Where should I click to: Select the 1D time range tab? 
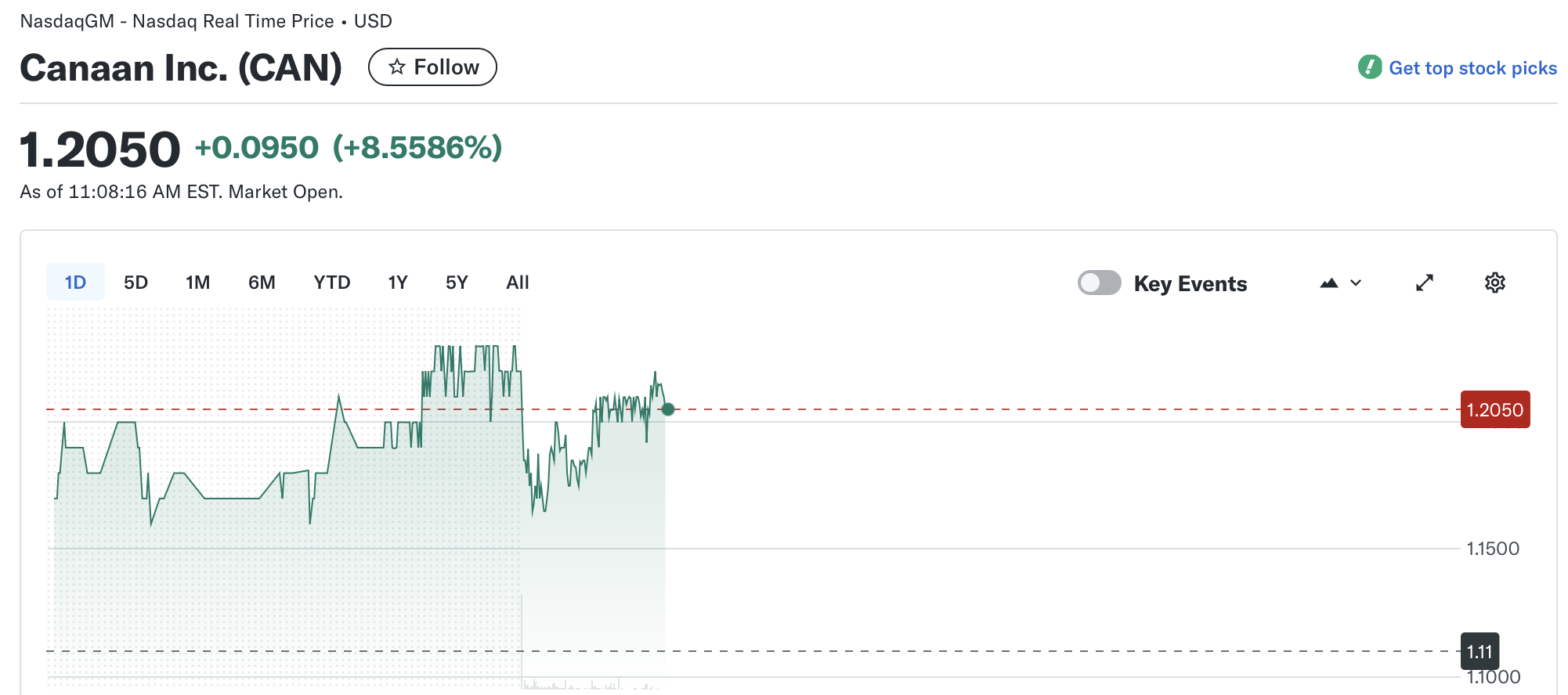click(x=75, y=283)
